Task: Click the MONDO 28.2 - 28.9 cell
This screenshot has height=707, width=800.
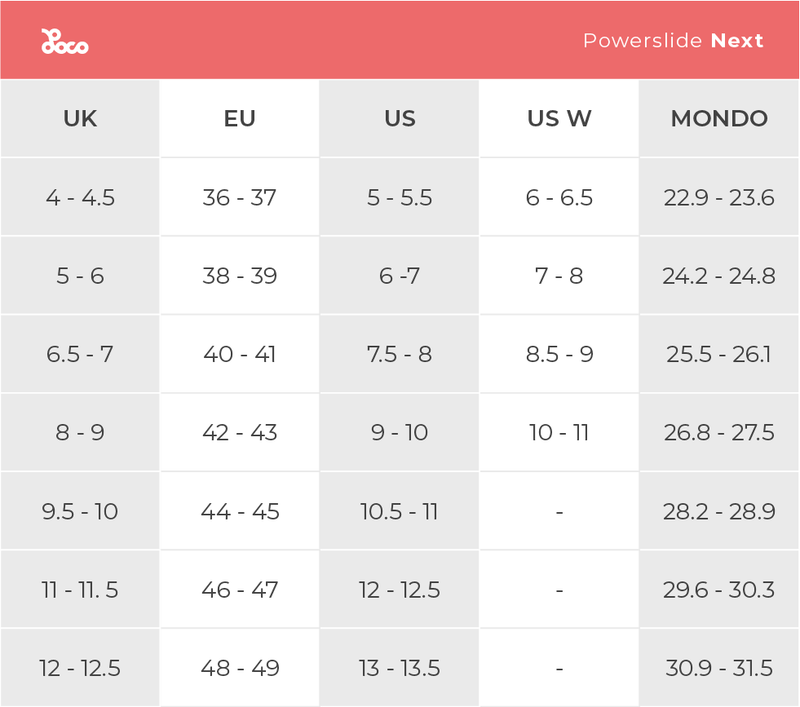Action: point(719,511)
